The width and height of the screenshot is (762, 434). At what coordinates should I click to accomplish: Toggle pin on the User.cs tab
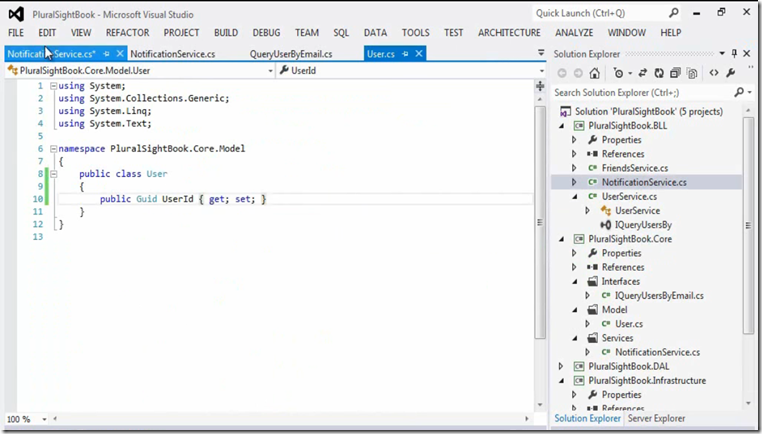405,54
